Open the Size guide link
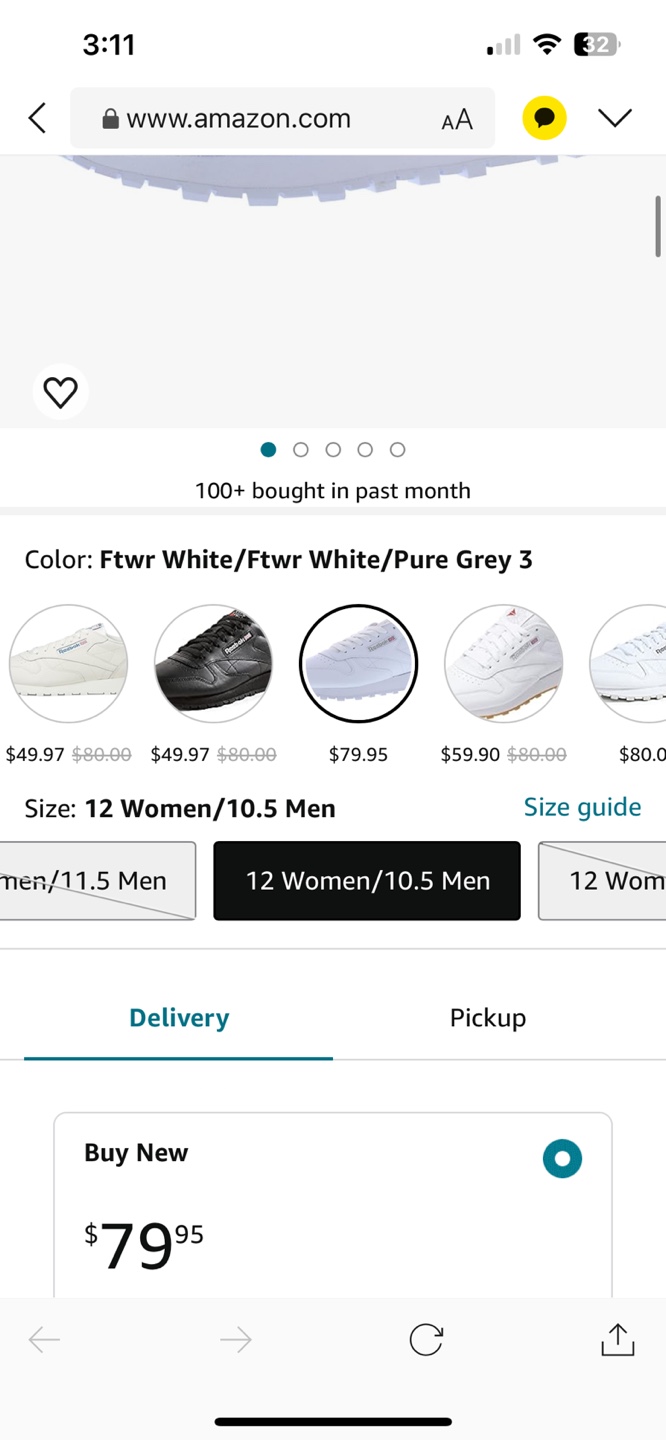Viewport: 666px width, 1440px height. tap(582, 807)
